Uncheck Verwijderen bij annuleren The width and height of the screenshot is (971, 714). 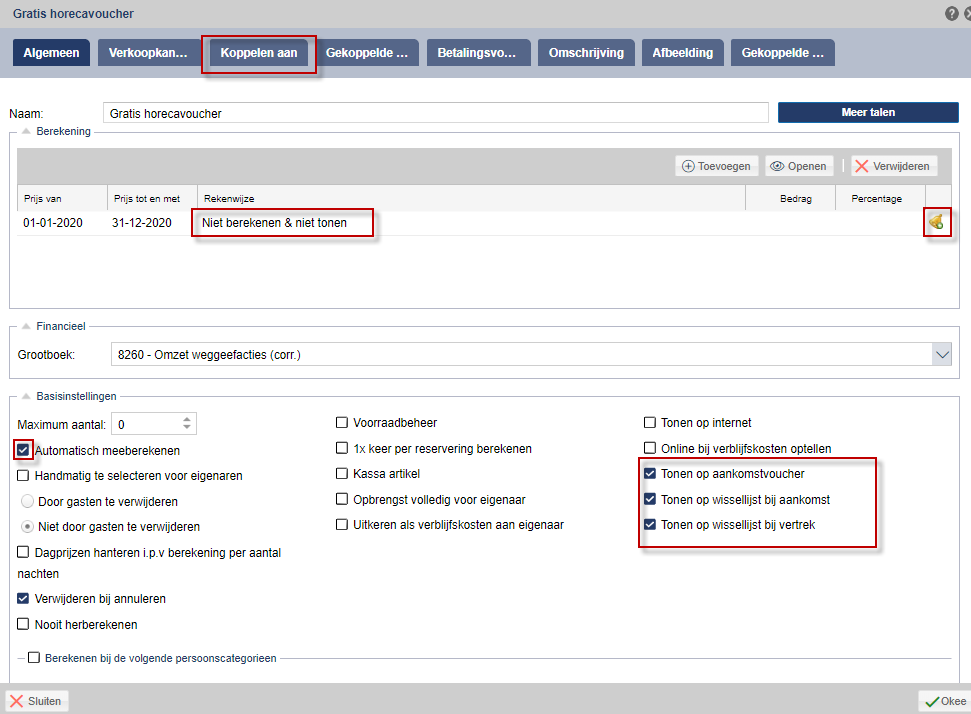click(x=23, y=598)
